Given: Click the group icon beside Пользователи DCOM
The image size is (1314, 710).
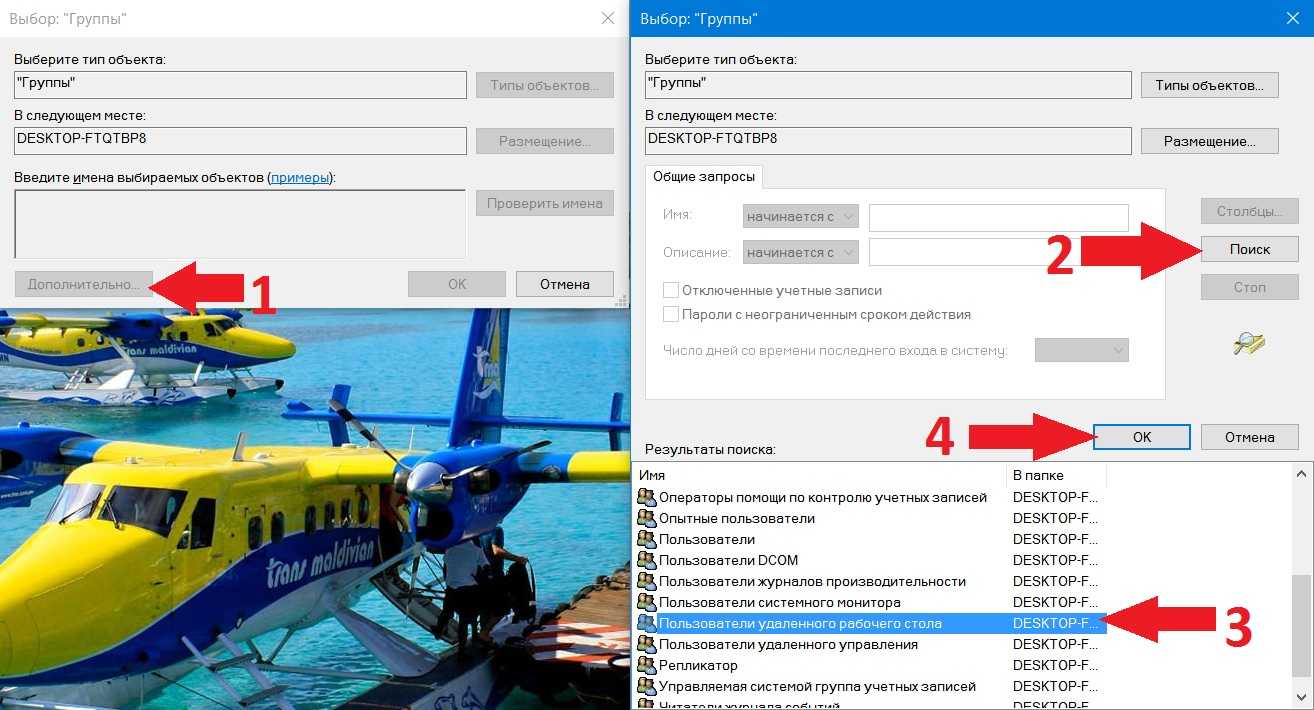Looking at the screenshot, I should 646,560.
